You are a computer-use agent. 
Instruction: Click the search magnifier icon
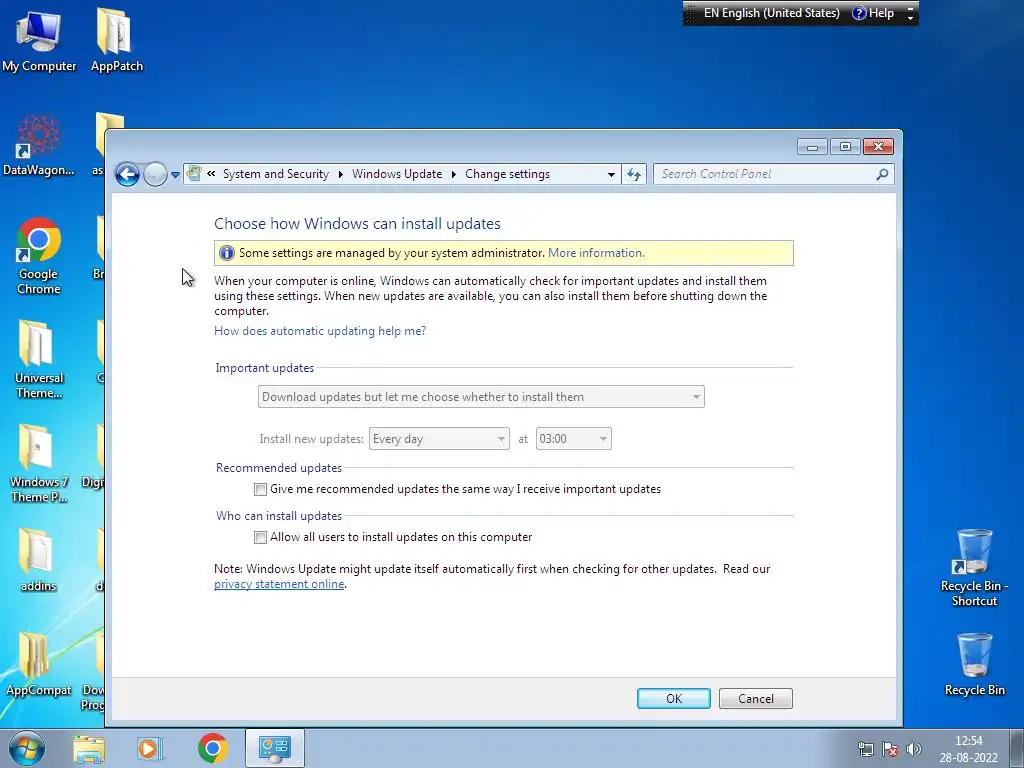click(882, 174)
